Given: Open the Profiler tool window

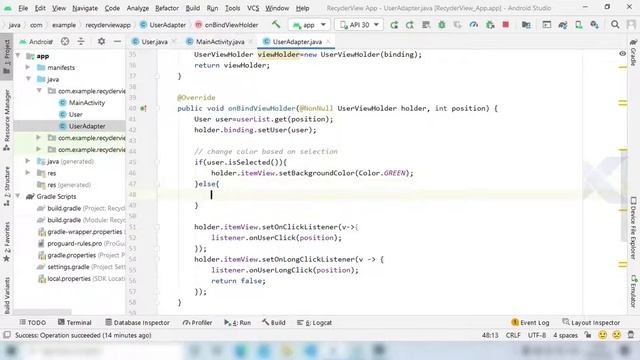Looking at the screenshot, I should tap(198, 322).
